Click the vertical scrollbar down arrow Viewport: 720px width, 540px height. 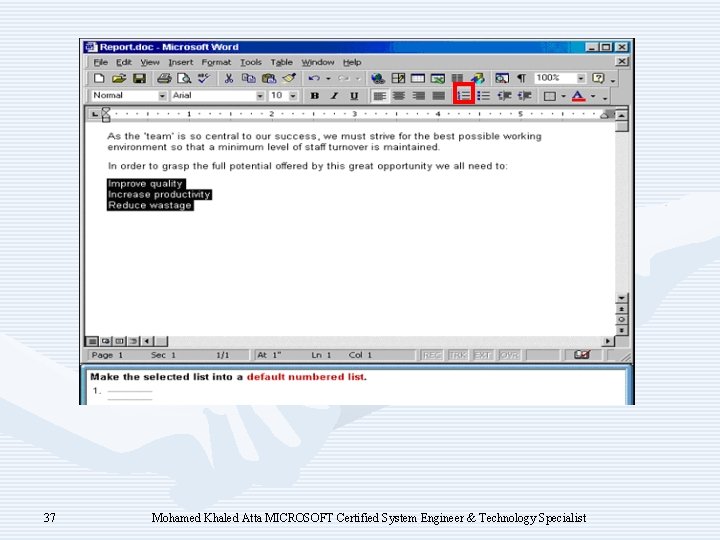click(x=621, y=298)
